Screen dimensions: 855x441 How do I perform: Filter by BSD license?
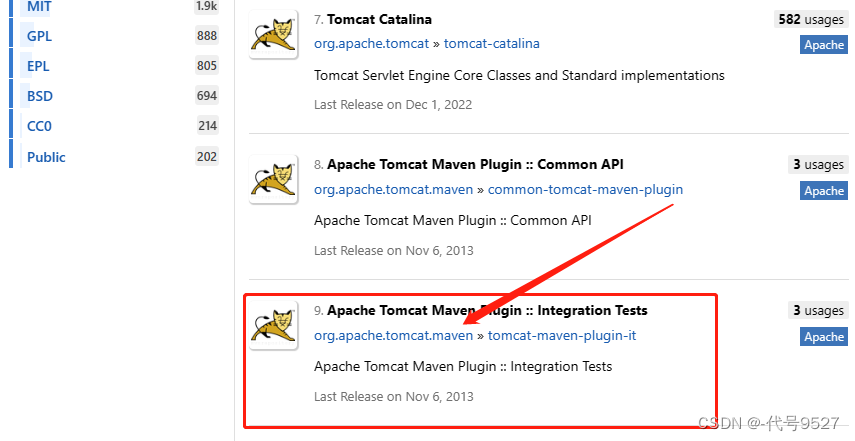coord(40,96)
